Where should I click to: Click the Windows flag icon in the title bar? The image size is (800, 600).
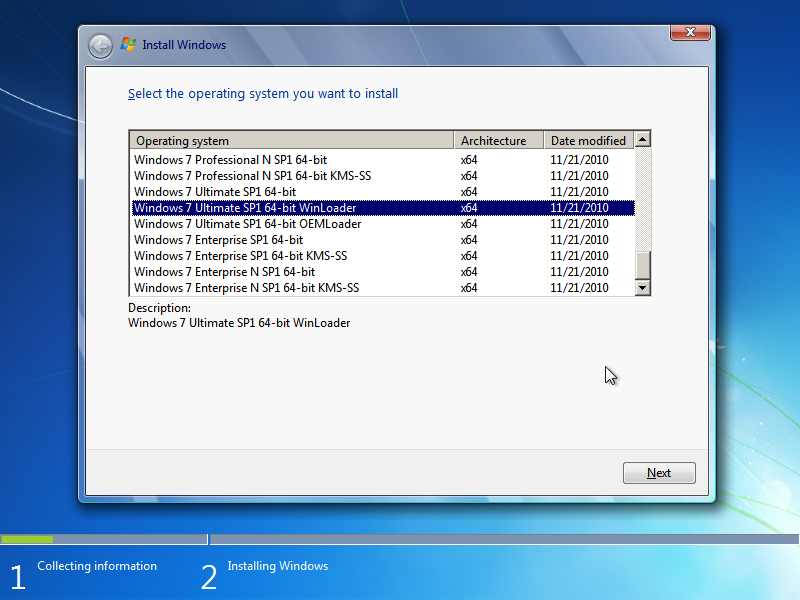point(130,44)
